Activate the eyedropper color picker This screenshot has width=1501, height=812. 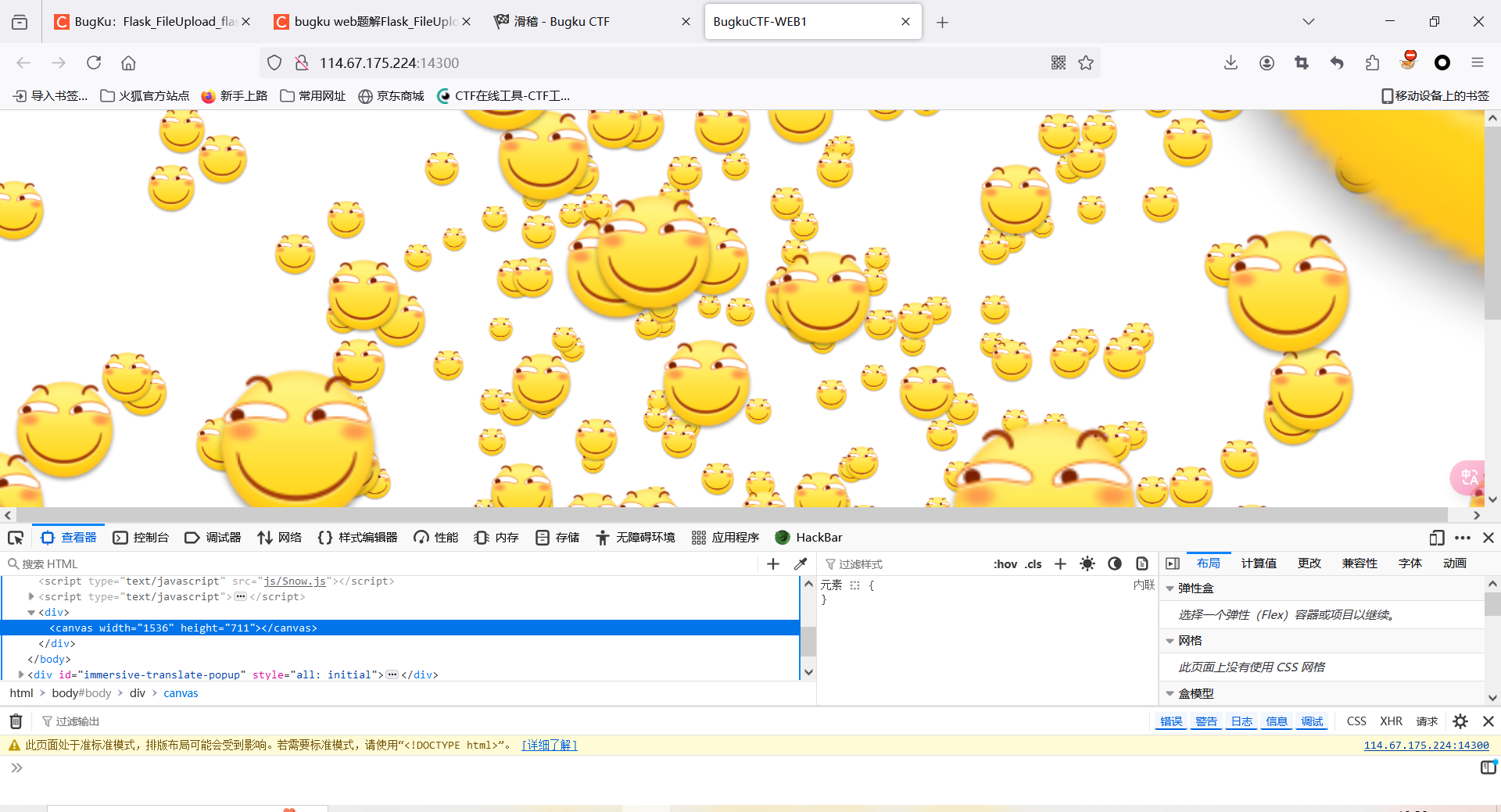(x=801, y=563)
